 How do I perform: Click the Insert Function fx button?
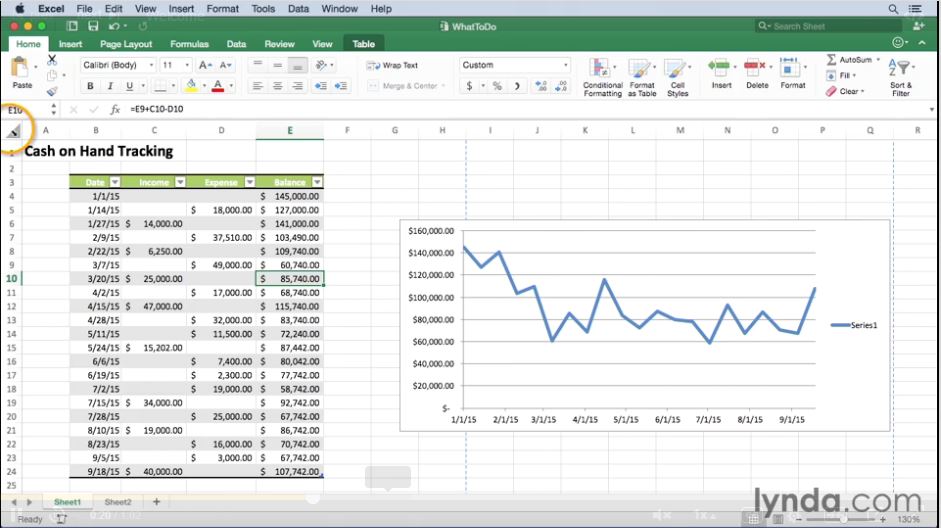click(115, 109)
